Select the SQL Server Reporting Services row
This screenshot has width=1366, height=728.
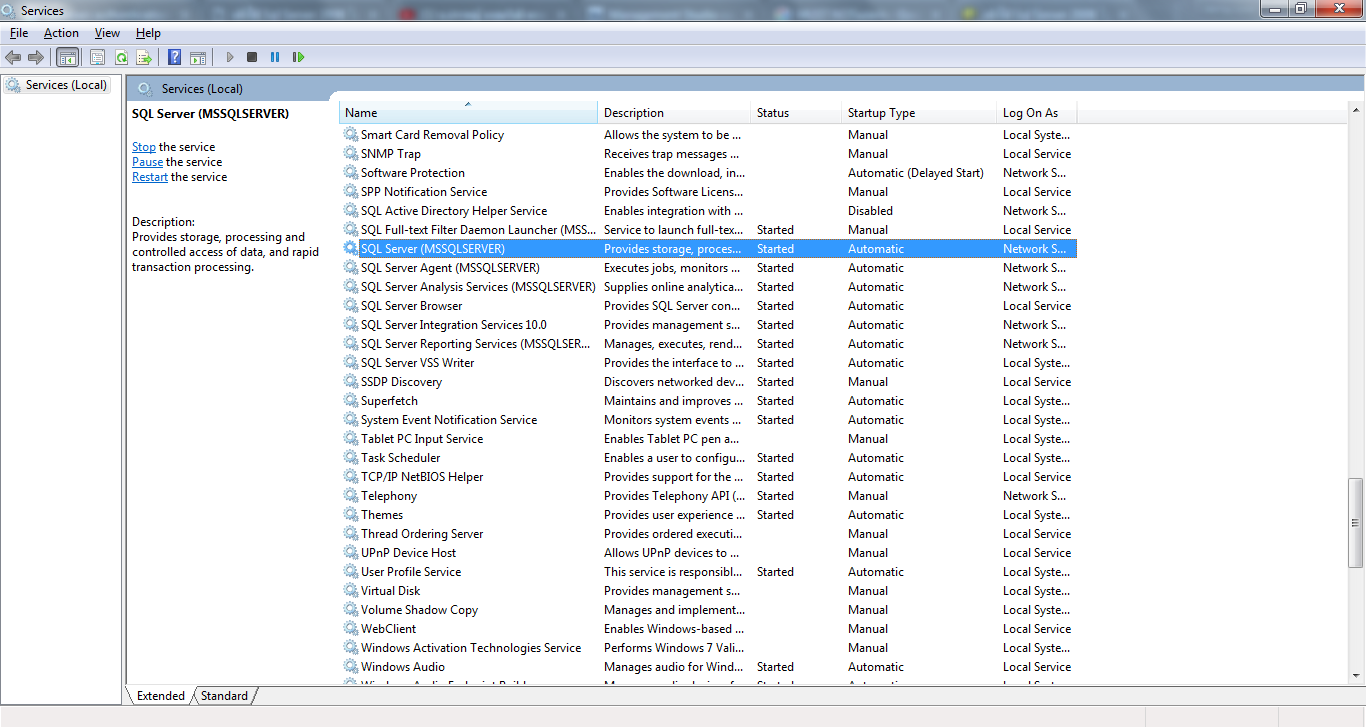[x=708, y=343]
